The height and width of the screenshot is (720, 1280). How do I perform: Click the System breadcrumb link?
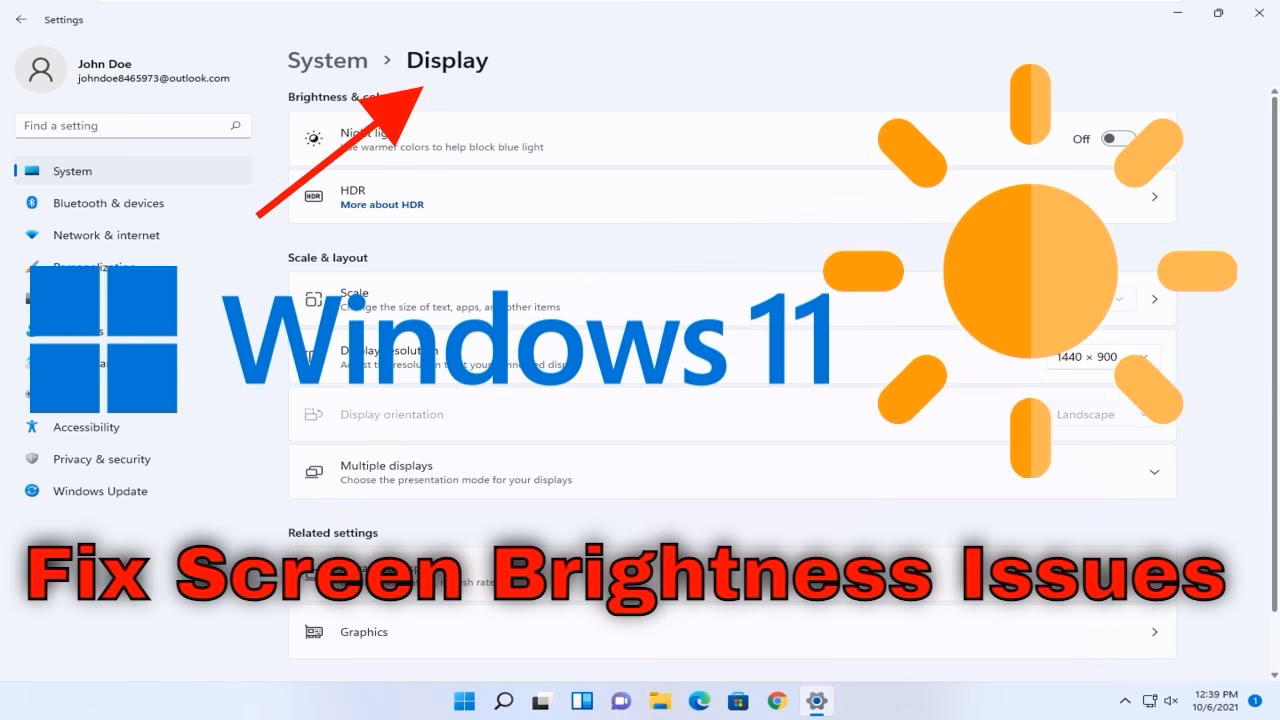[328, 60]
